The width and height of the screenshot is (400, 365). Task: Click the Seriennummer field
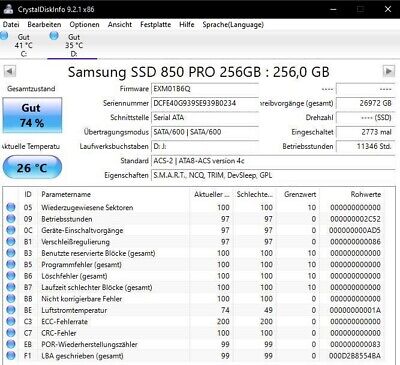[x=205, y=103]
